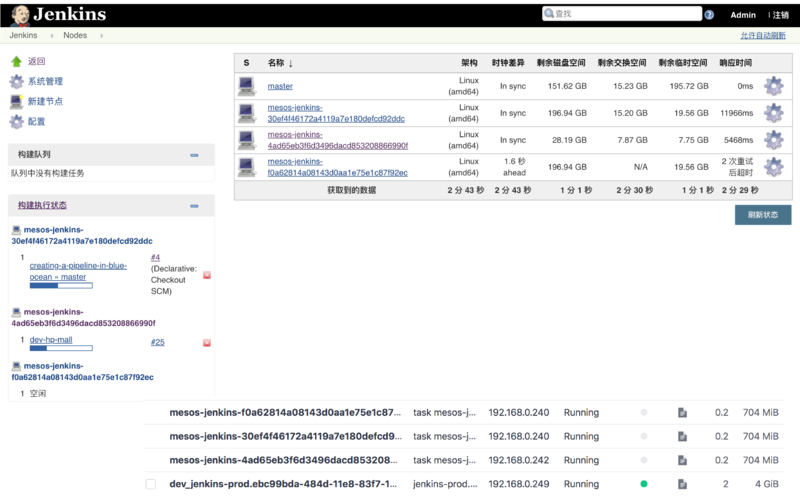This screenshot has width=800, height=502.
Task: Stop the dev-hp-mall build #25 red X
Action: tap(207, 343)
